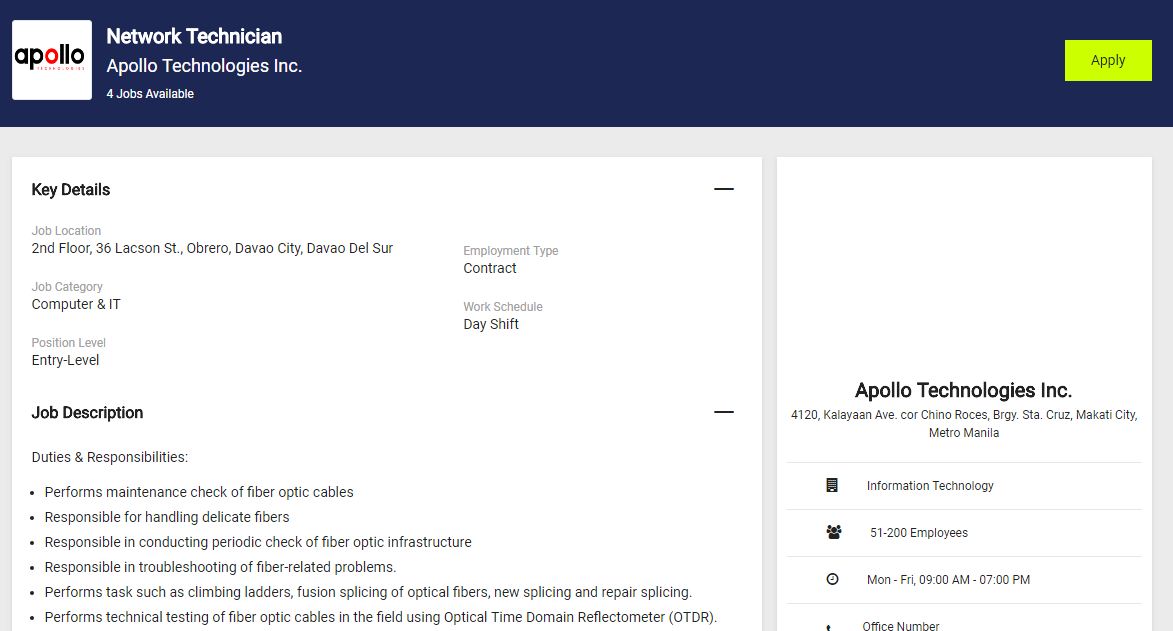Click the 51-200 Employees text
The width and height of the screenshot is (1173, 631).
pos(919,533)
